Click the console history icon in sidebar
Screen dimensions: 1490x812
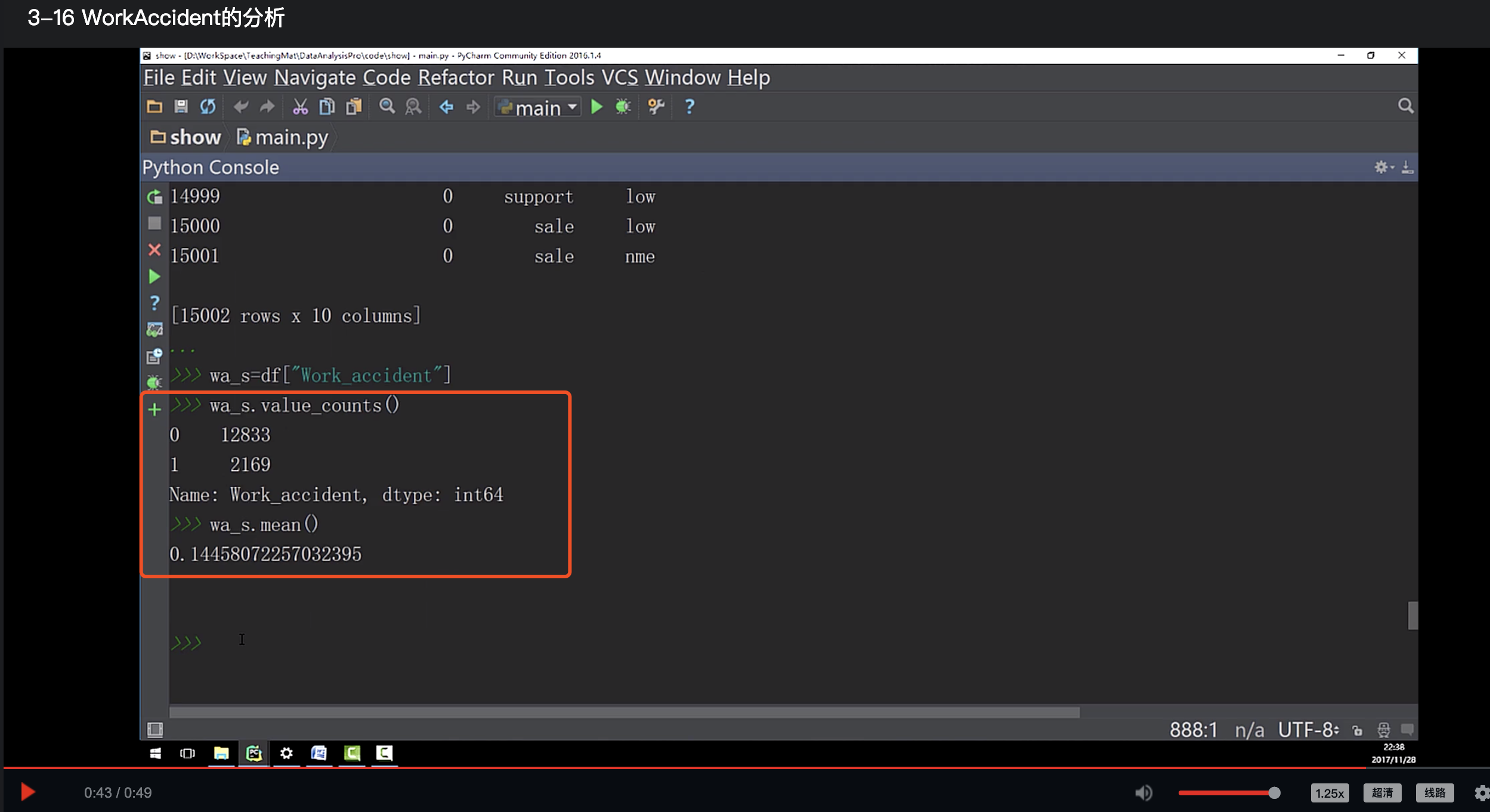(154, 357)
